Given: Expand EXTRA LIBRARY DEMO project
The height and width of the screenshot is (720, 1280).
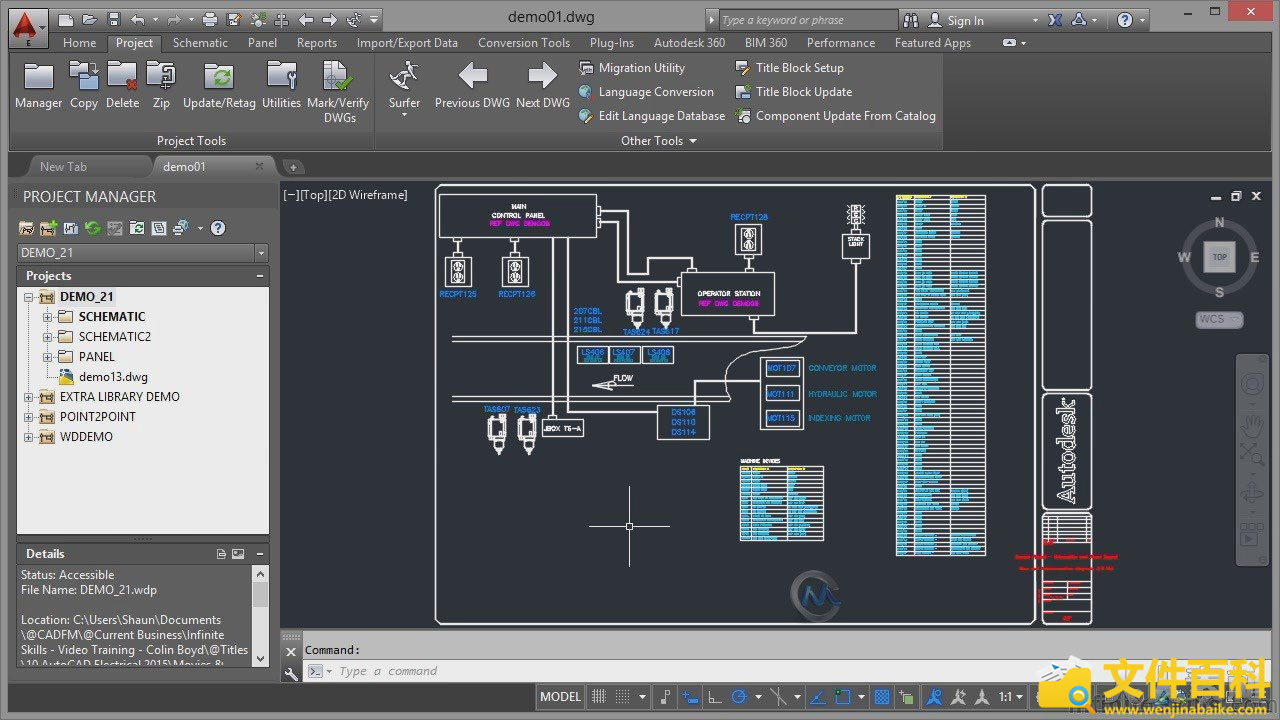Looking at the screenshot, I should tap(29, 397).
